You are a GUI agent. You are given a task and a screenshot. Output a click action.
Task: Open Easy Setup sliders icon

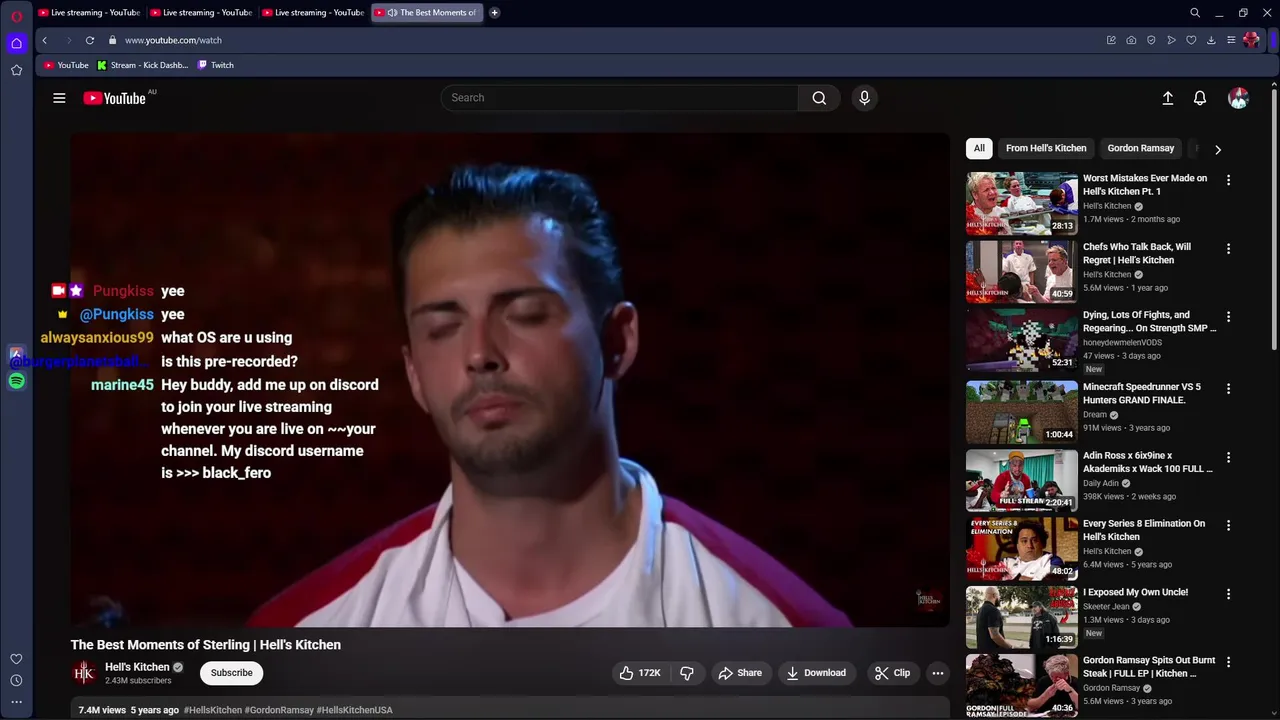pos(1231,40)
